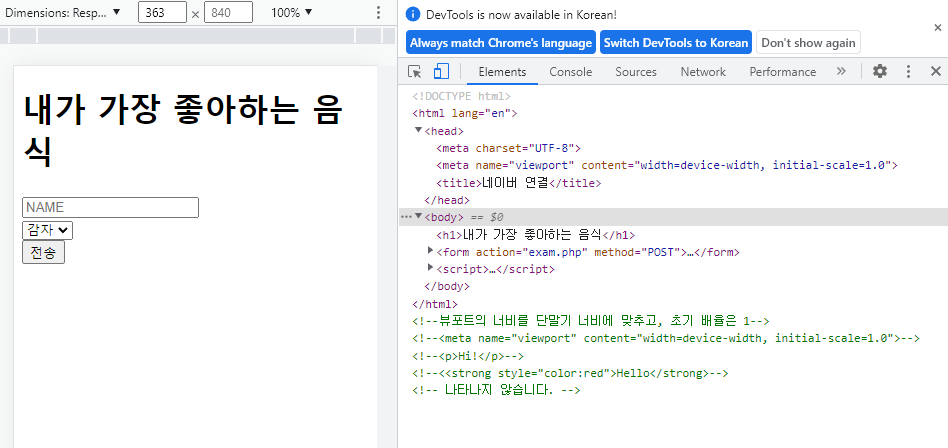This screenshot has height=448, width=948.
Task: Expand the script element node
Action: pyautogui.click(x=430, y=267)
